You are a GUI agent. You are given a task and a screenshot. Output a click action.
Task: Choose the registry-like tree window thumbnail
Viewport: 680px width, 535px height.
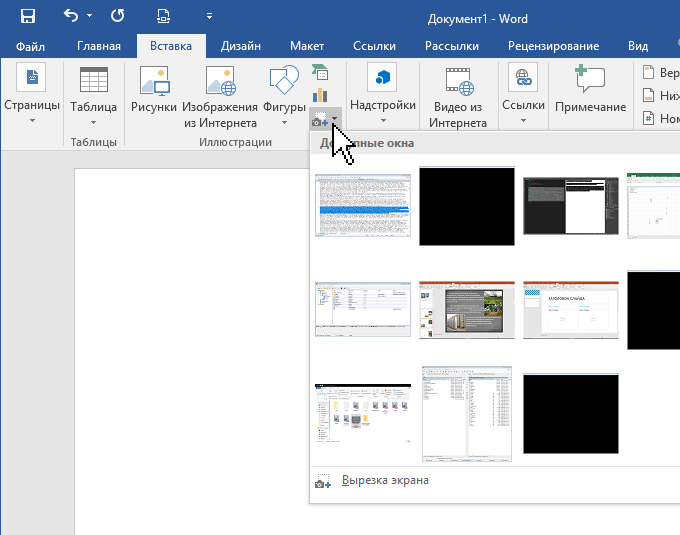[363, 310]
